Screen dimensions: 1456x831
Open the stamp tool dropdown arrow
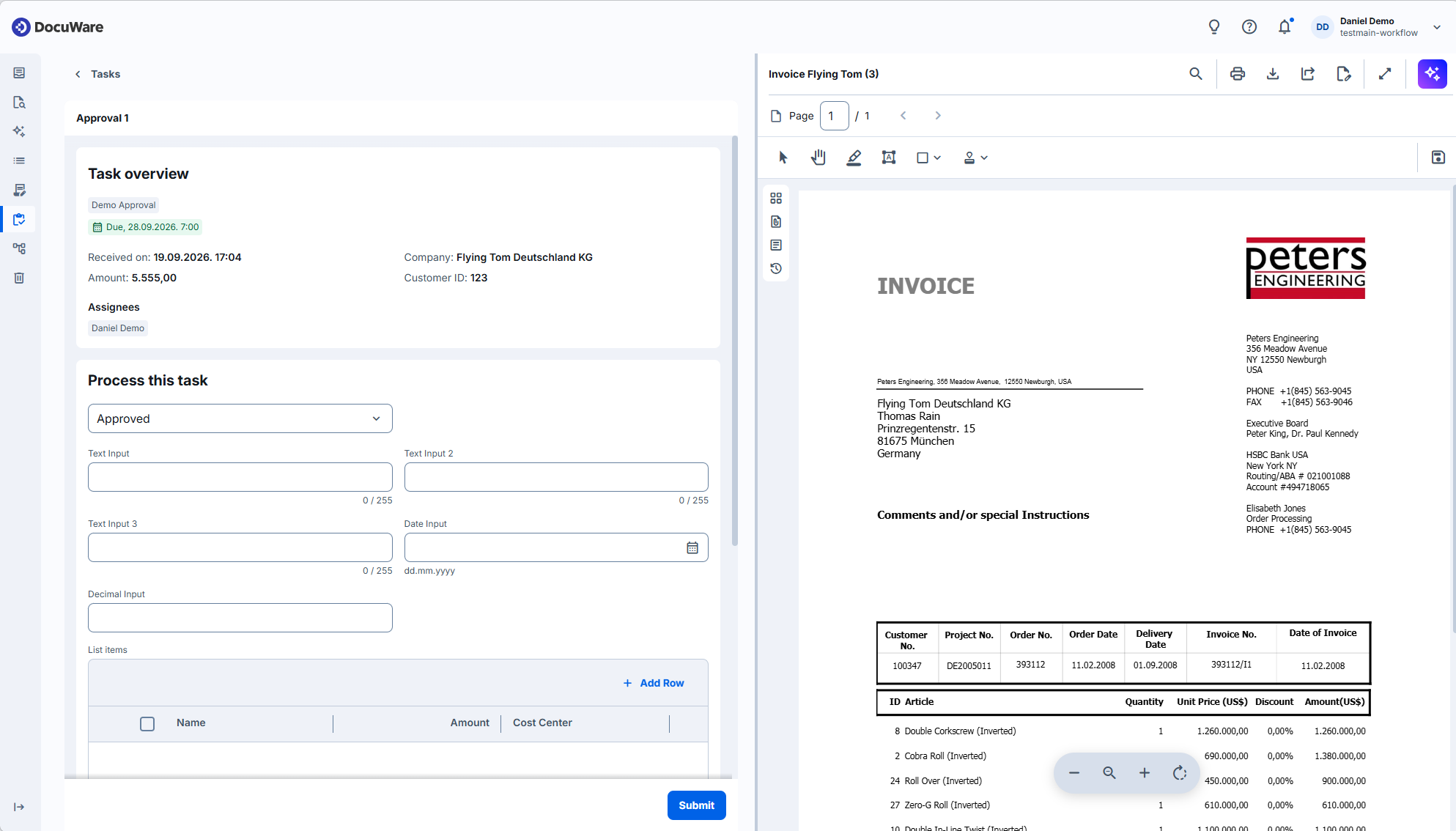[x=984, y=158]
